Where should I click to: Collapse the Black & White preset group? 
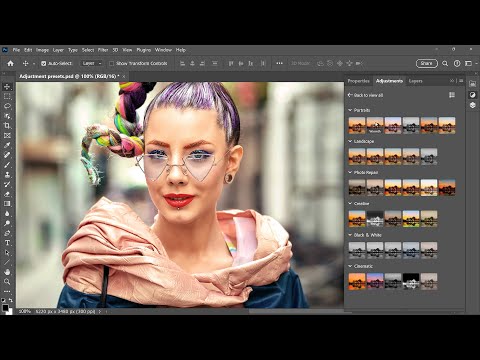(x=350, y=235)
